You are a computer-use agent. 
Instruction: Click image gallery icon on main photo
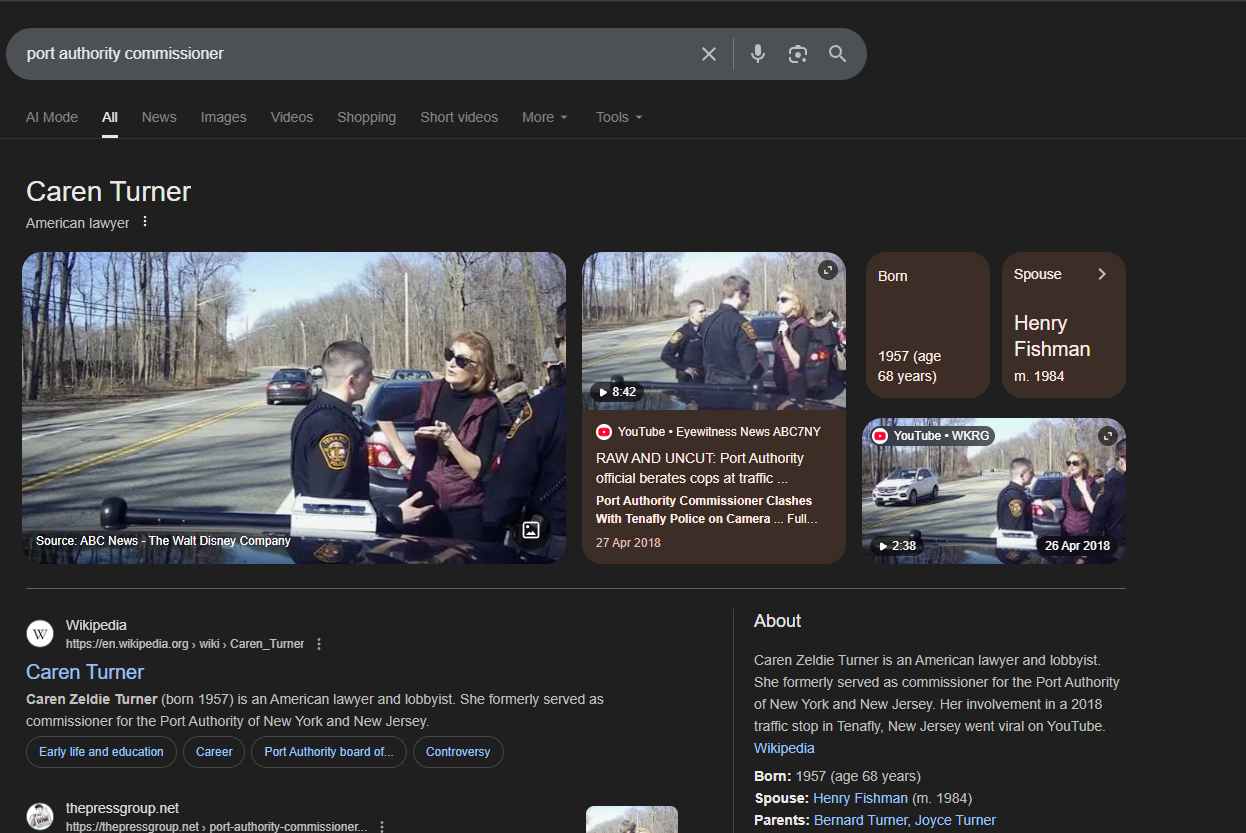click(531, 530)
